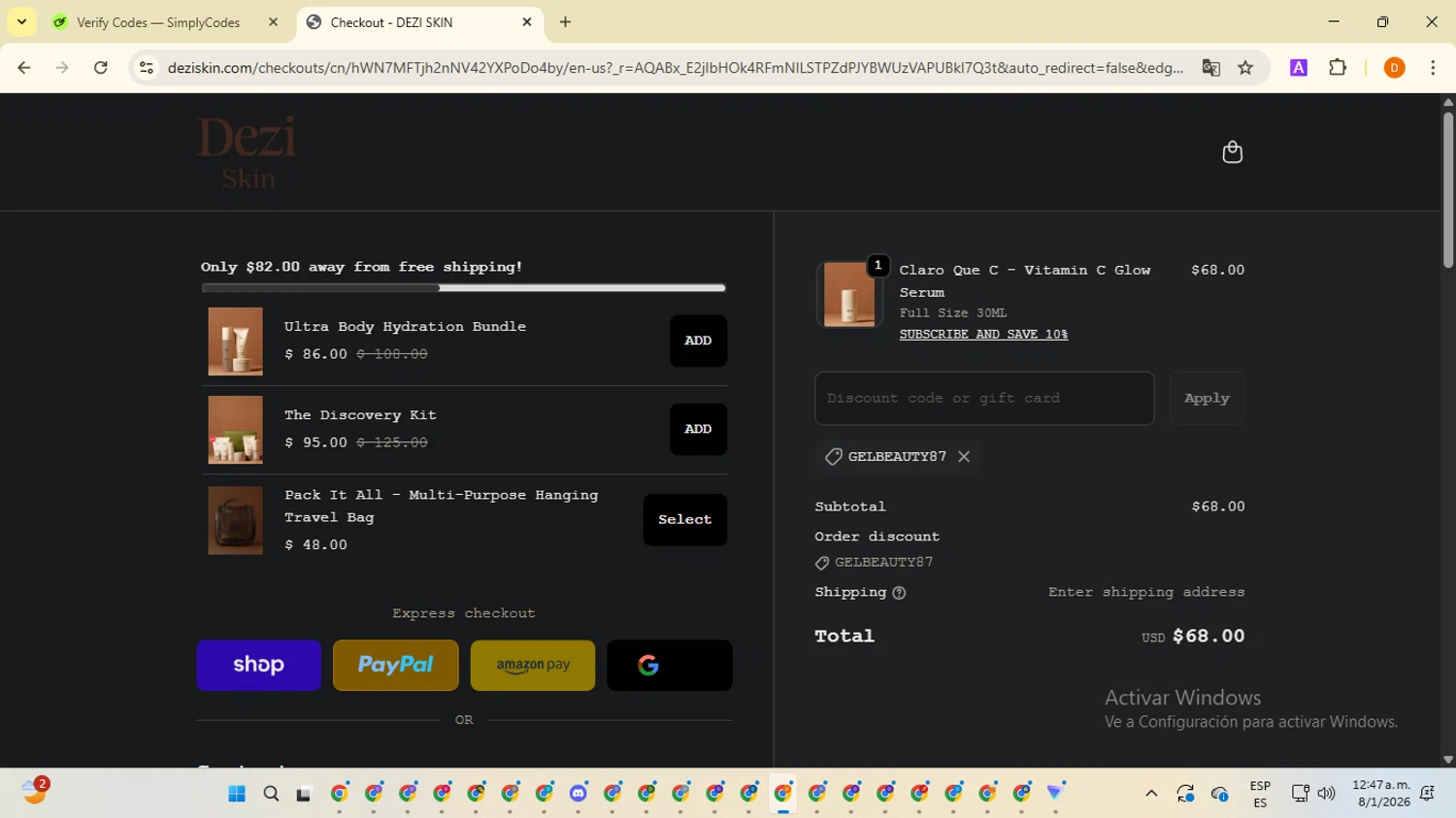Click Subscribe and Save 10% link
The width and height of the screenshot is (1456, 818).
point(983,334)
